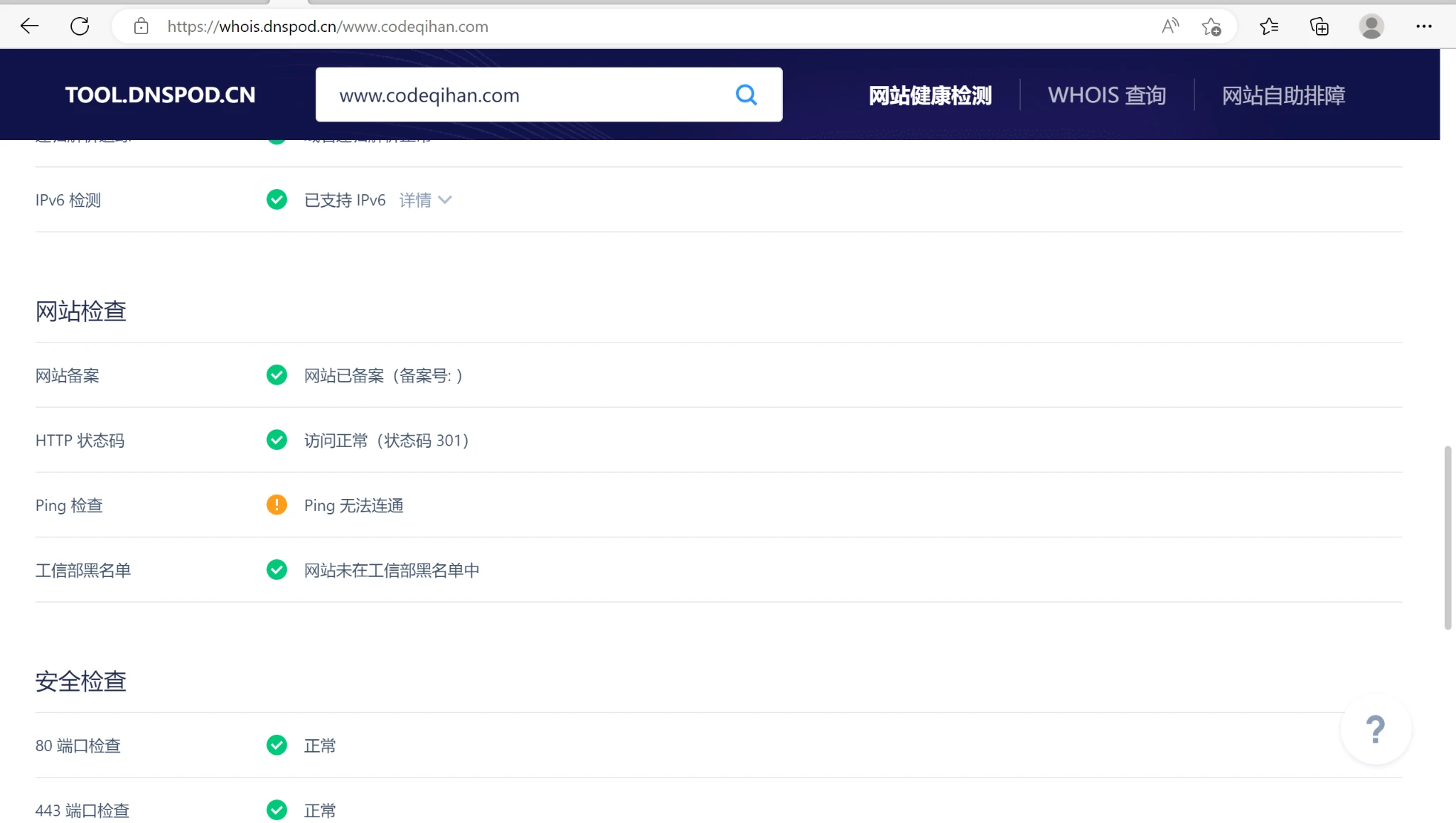1456x823 pixels.
Task: Click the green check icon beside IPv6 检测
Action: coord(277,200)
